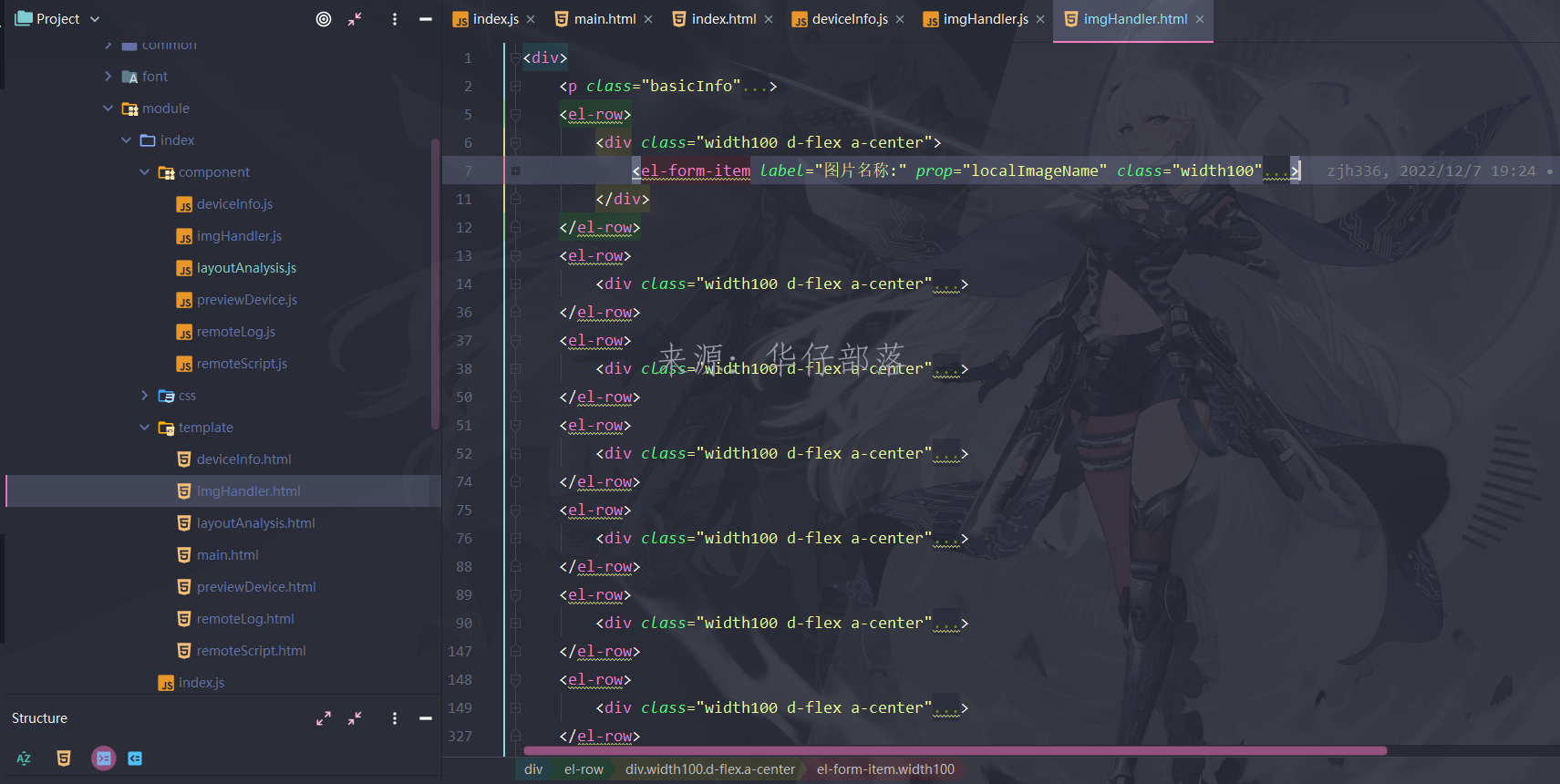Viewport: 1560px width, 784px height.
Task: Click the editor horizontal scrollbar
Action: 955,750
